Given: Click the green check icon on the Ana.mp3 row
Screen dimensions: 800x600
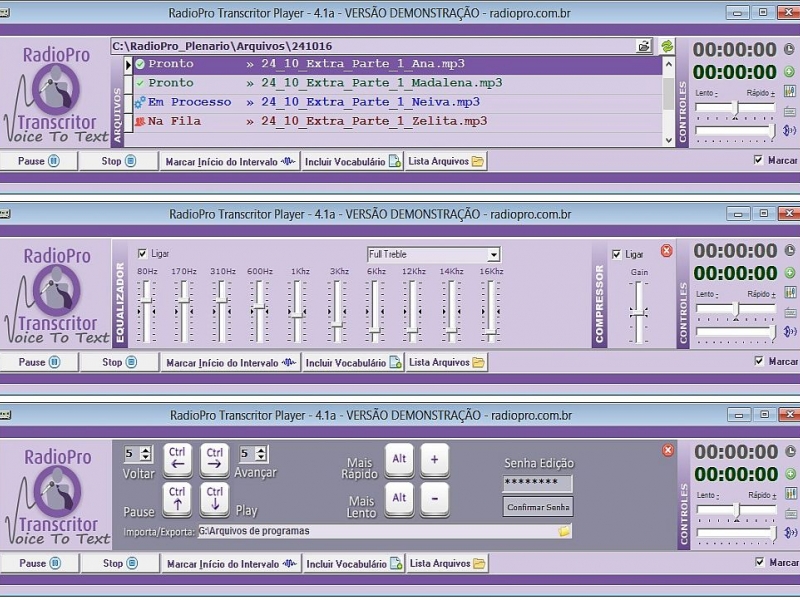Looking at the screenshot, I should [140, 64].
